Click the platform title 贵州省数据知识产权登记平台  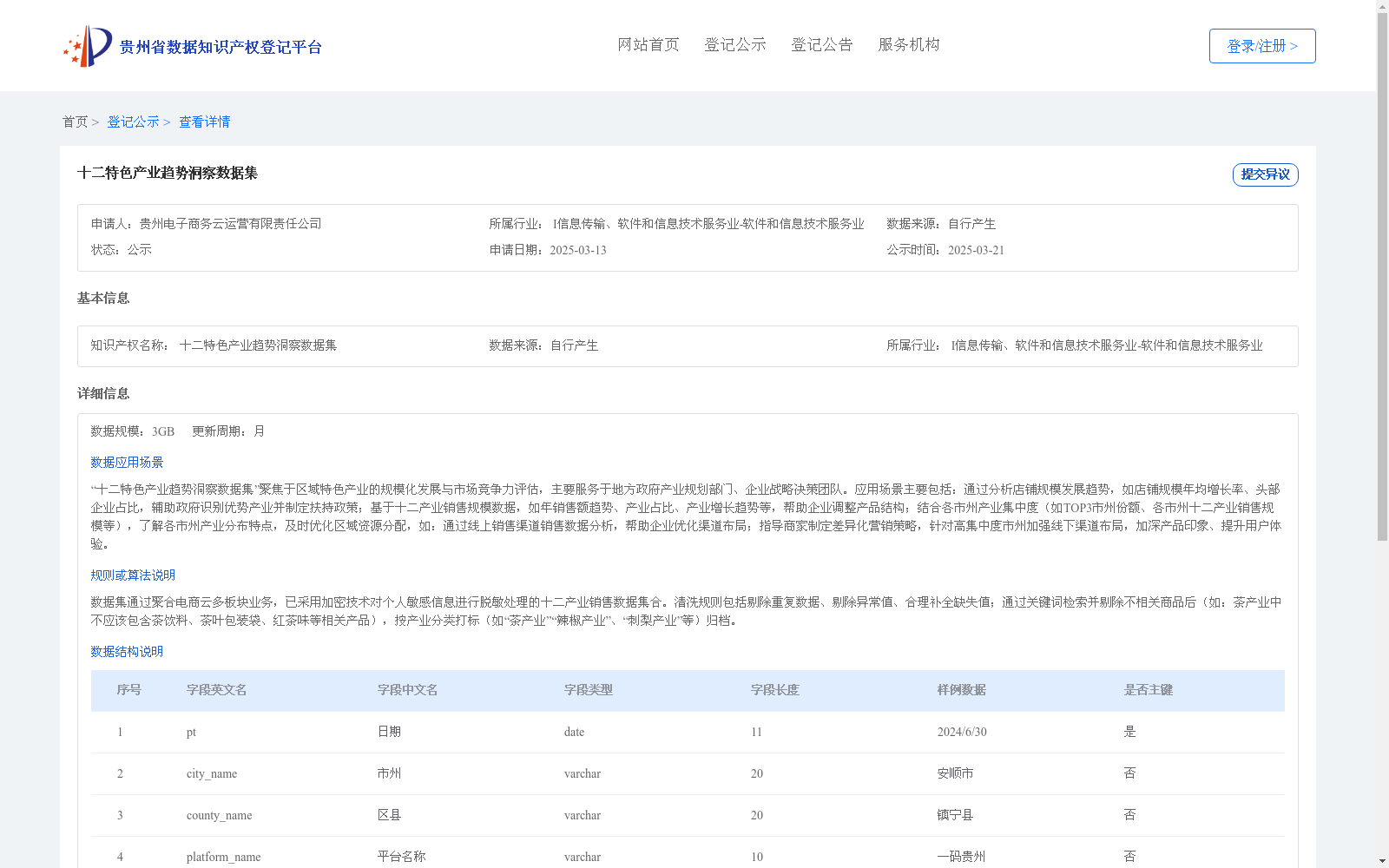(x=221, y=47)
